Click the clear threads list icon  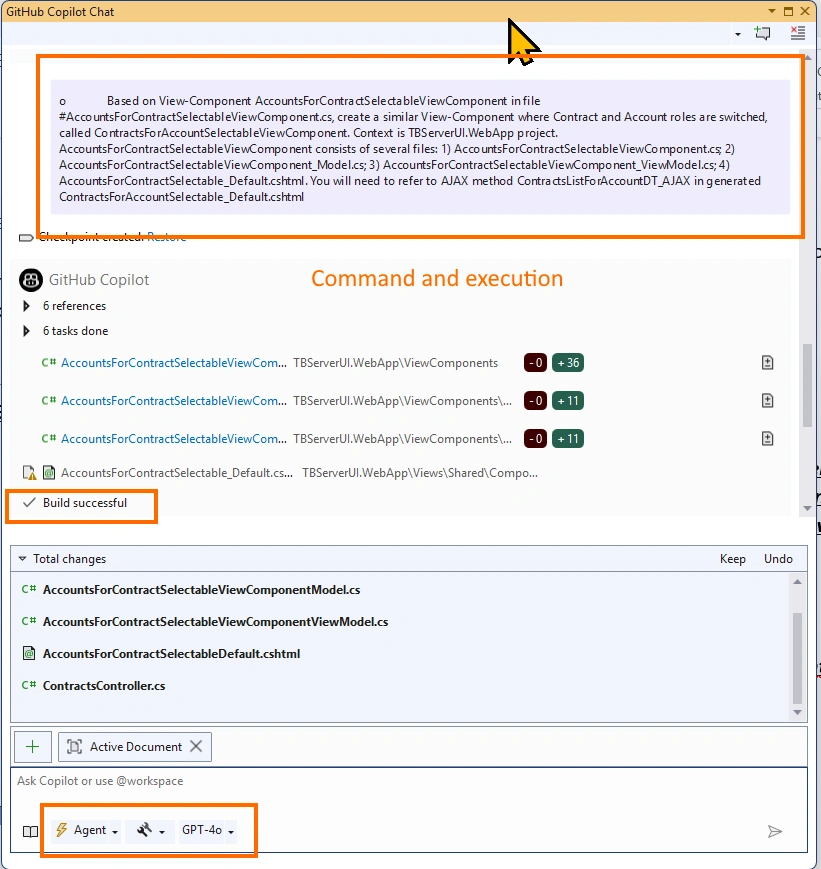(x=798, y=33)
